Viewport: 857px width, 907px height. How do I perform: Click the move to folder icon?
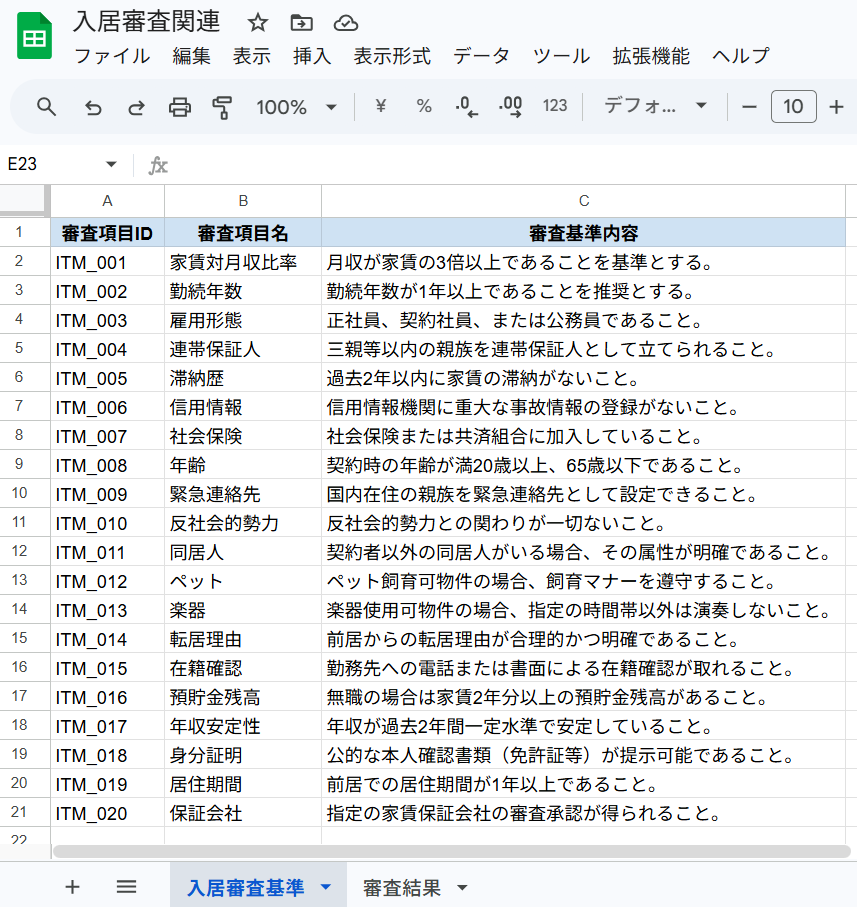[301, 23]
